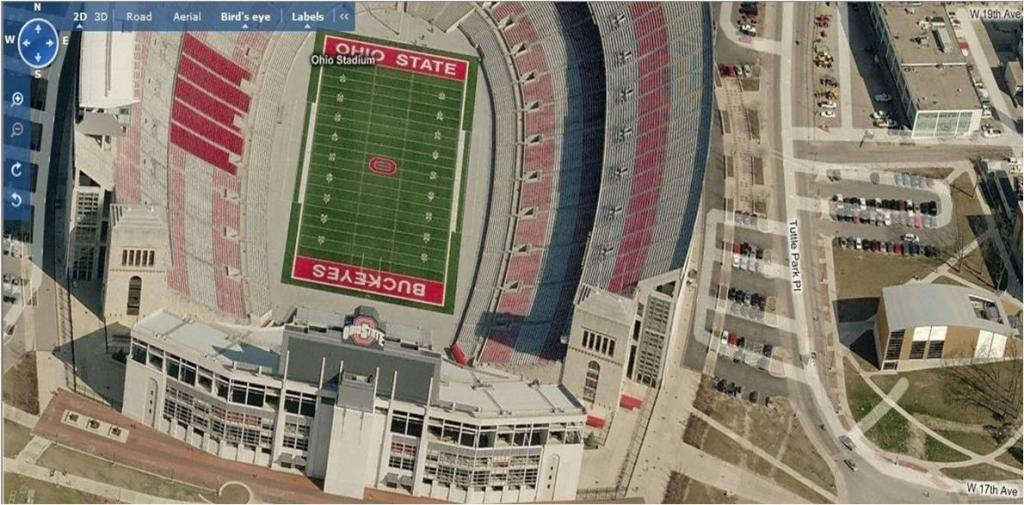Collapse the map toolbar with double chevron

coord(344,17)
